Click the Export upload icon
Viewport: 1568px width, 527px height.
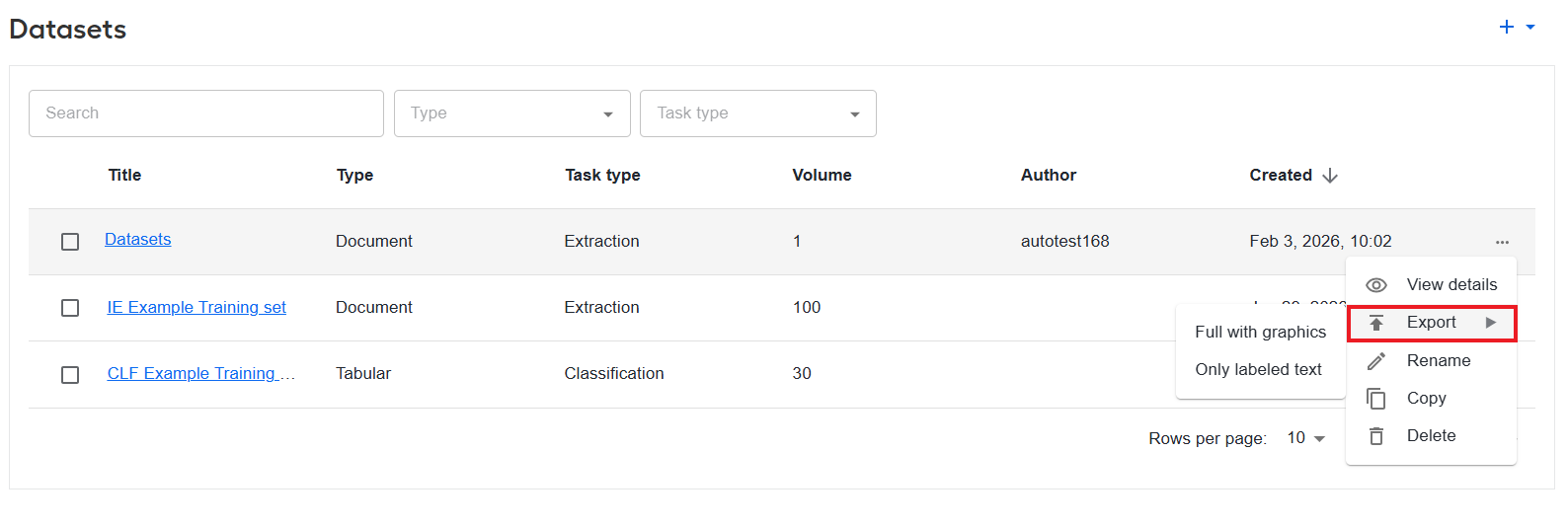[1376, 323]
